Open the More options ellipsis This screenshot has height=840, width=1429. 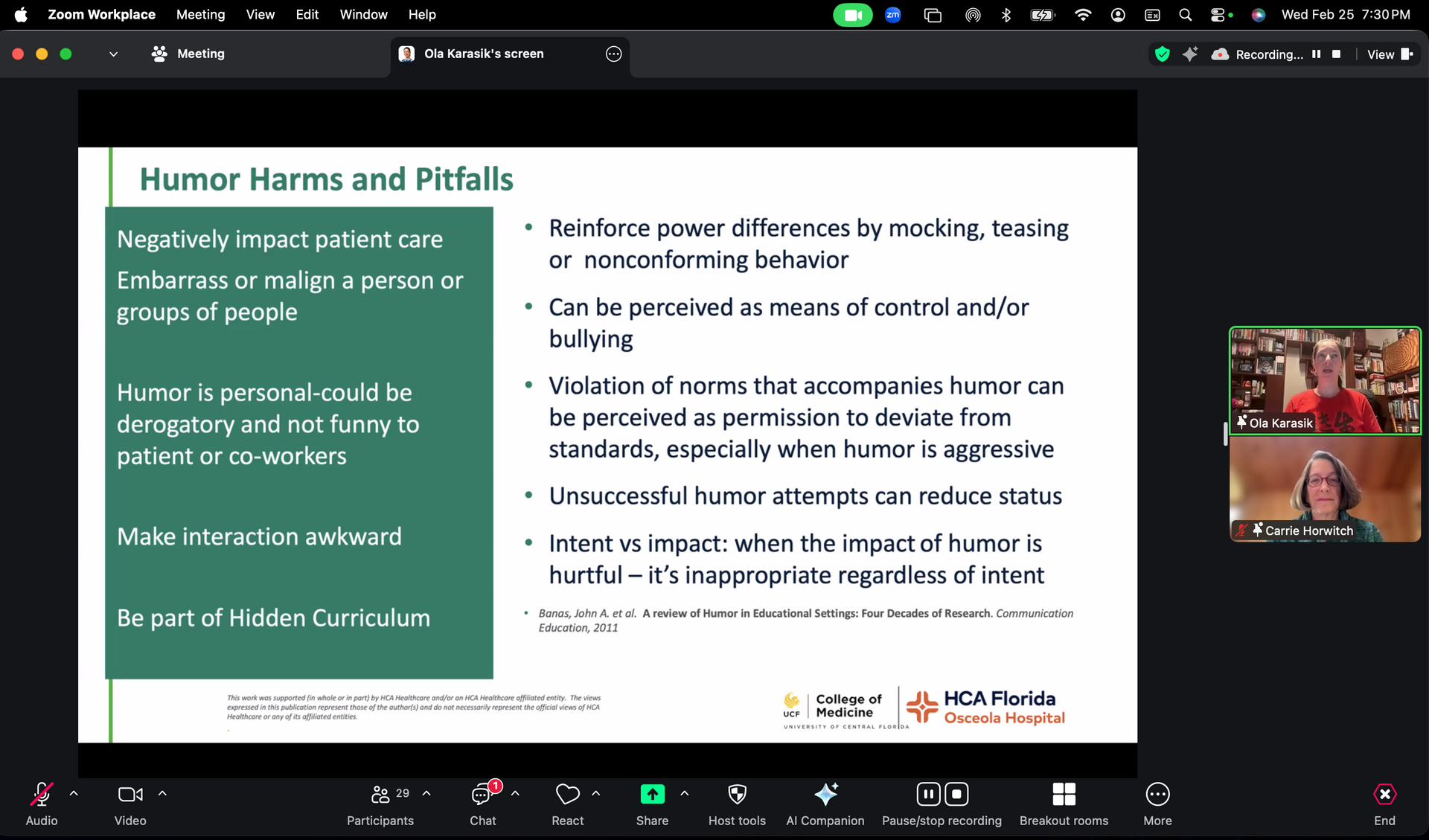pos(1157,795)
